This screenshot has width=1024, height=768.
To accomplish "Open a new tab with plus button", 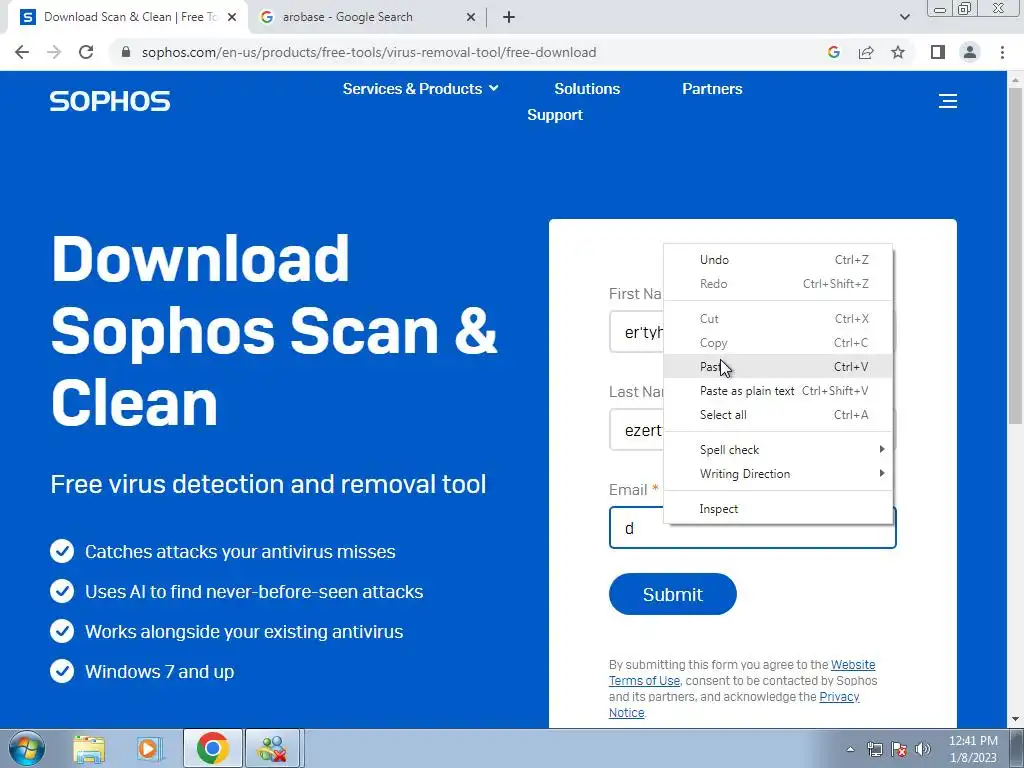I will pos(509,17).
